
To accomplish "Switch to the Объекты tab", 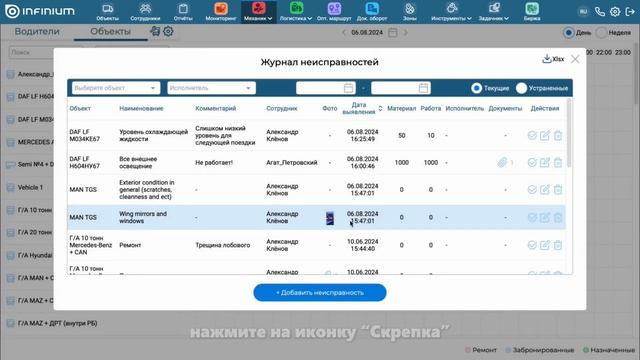I will tap(110, 31).
